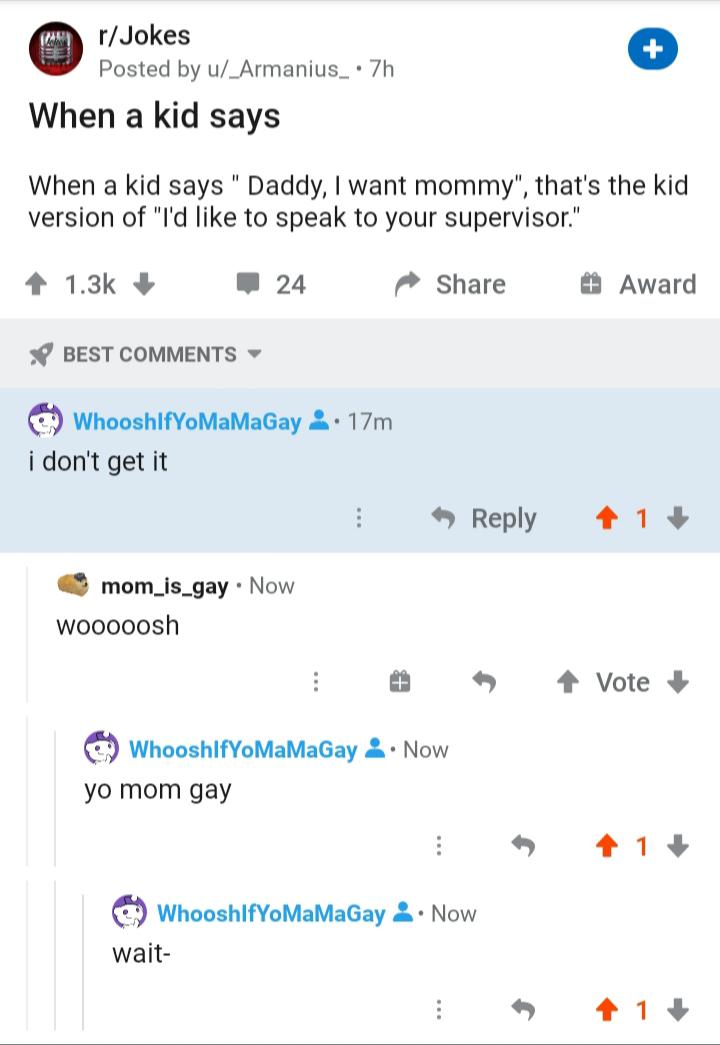Viewport: 720px width, 1045px height.
Task: Reply to the "yo mom gay" comment
Action: pos(522,847)
